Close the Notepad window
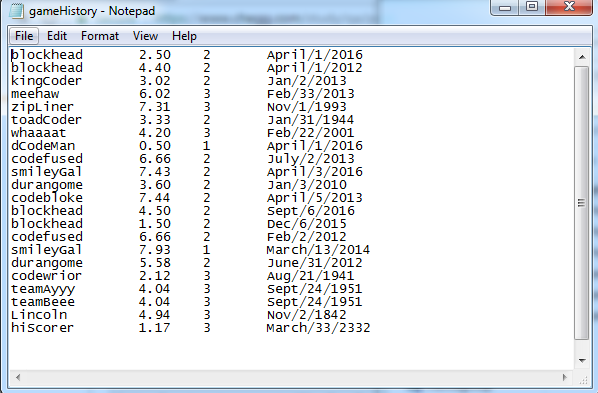Screen dimensions: 598x393 coord(569,7)
